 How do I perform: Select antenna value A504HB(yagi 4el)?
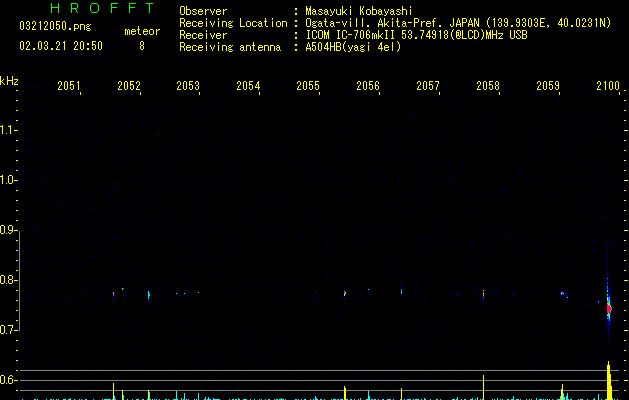point(353,47)
